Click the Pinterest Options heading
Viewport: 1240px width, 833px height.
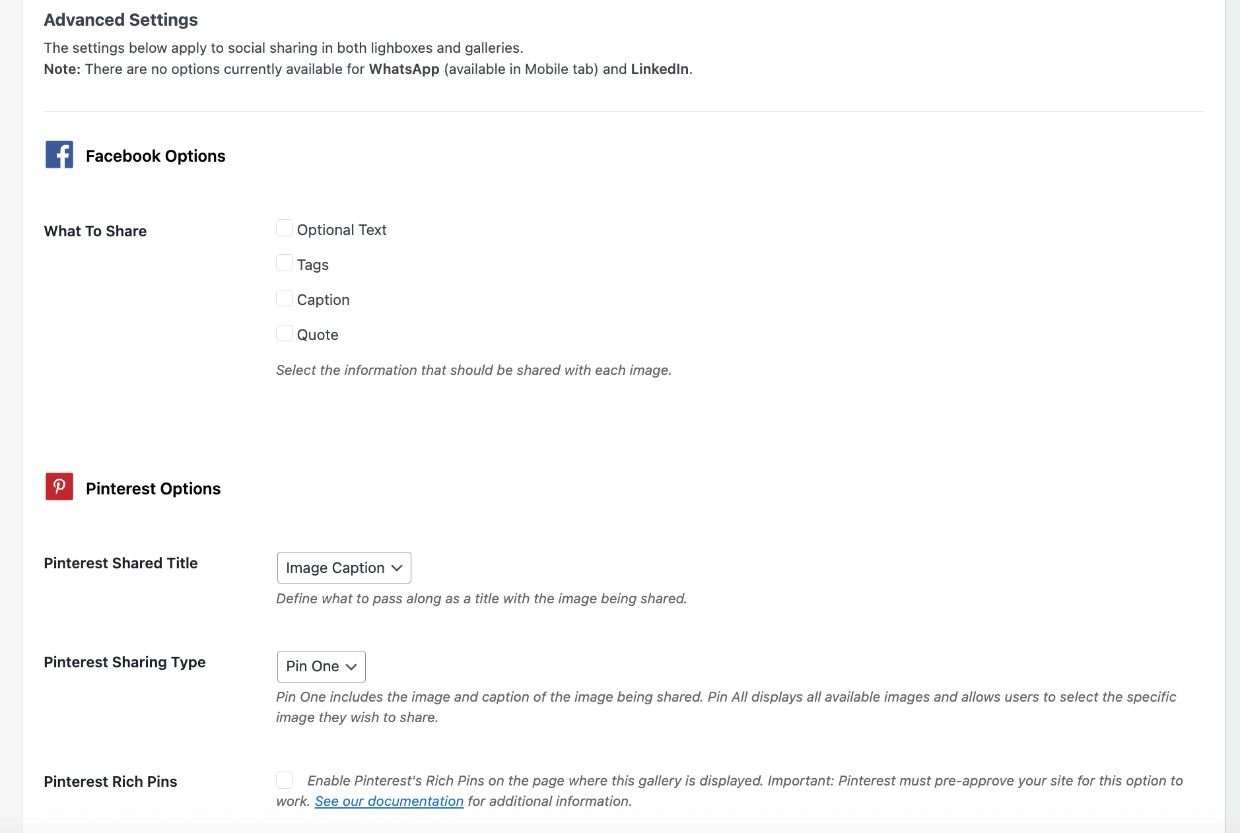153,489
